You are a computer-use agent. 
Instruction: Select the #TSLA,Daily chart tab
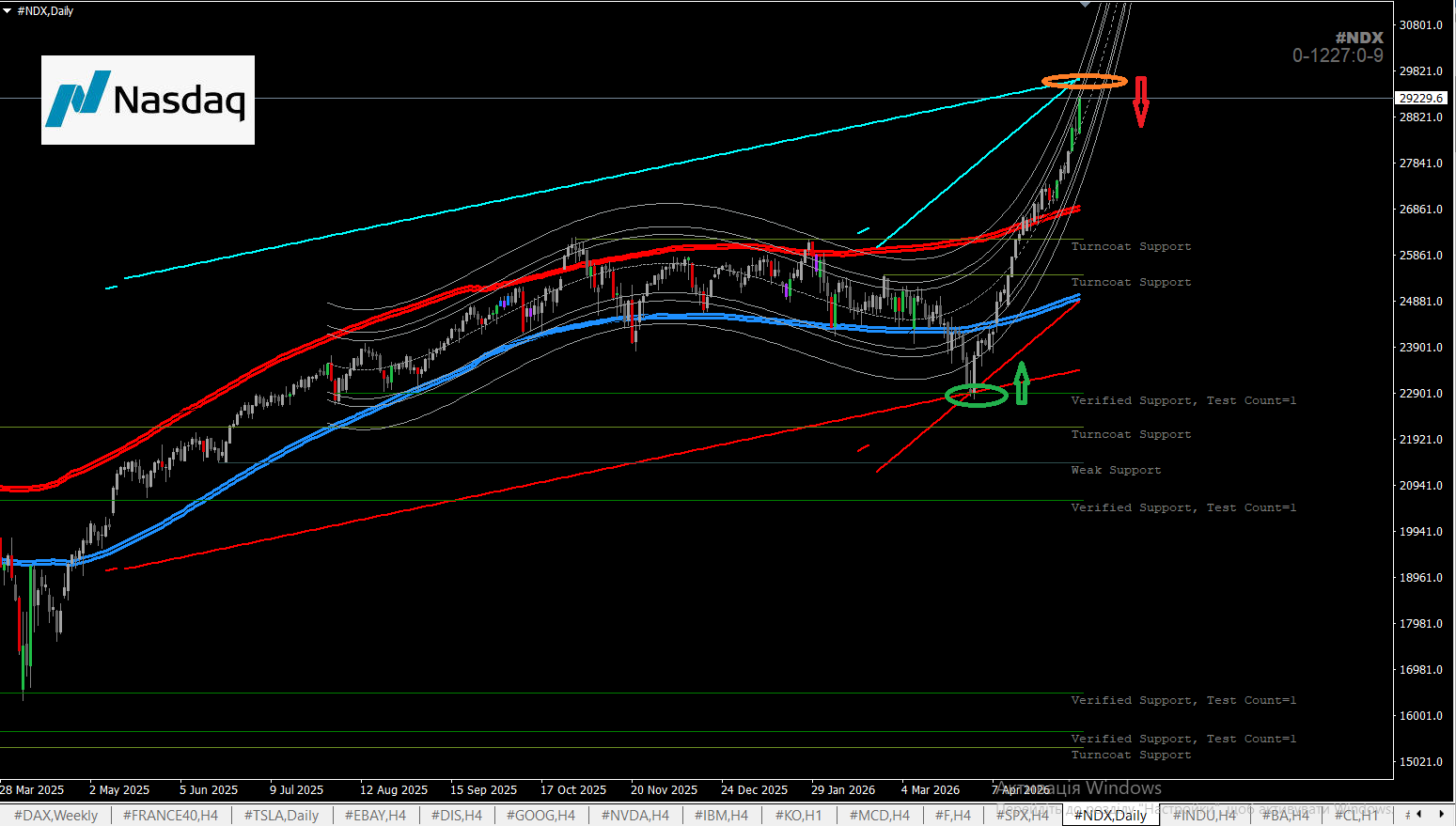point(281,815)
